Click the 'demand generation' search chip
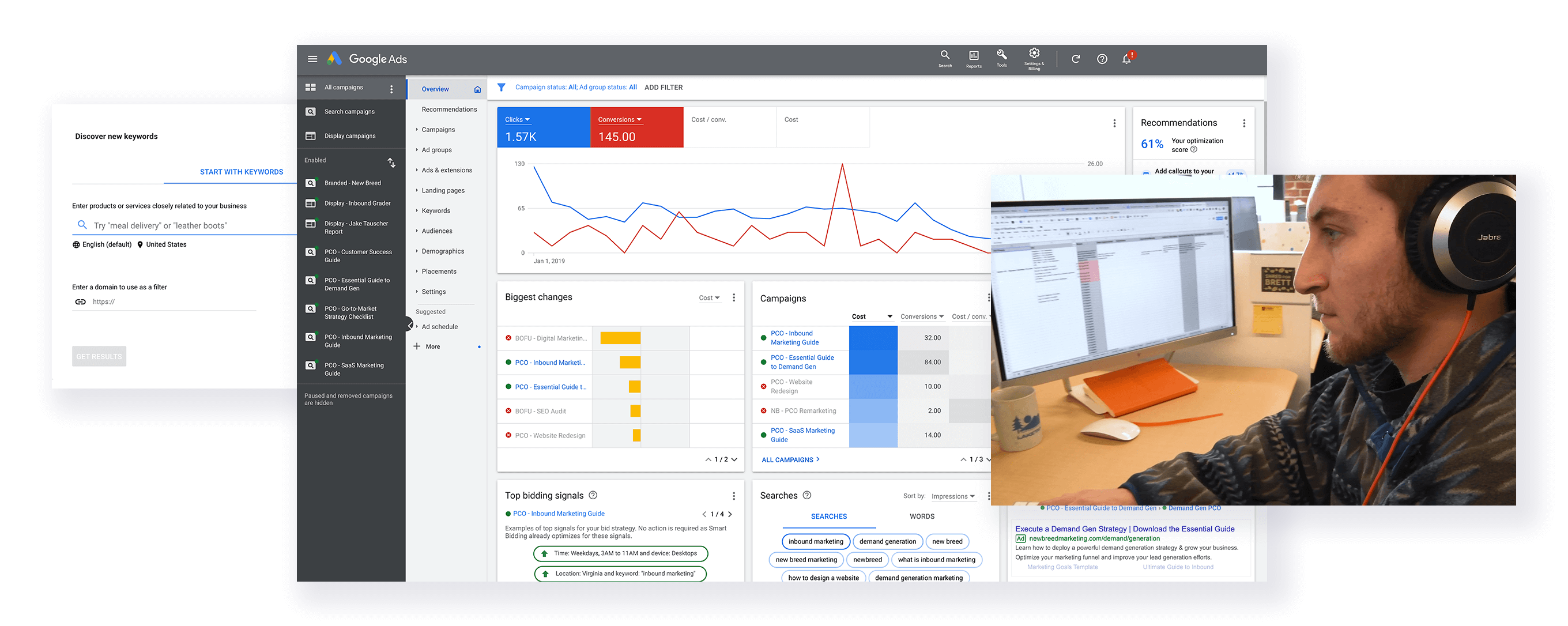Viewport: 1568px width, 626px height. pos(887,541)
